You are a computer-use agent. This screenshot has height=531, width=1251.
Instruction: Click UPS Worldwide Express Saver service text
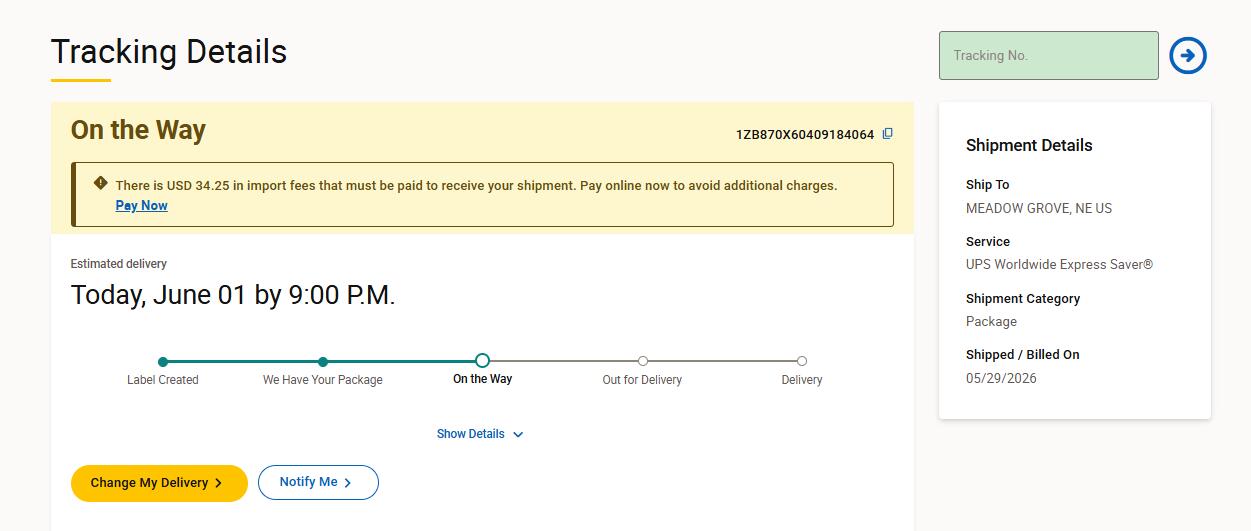pyautogui.click(x=1059, y=265)
